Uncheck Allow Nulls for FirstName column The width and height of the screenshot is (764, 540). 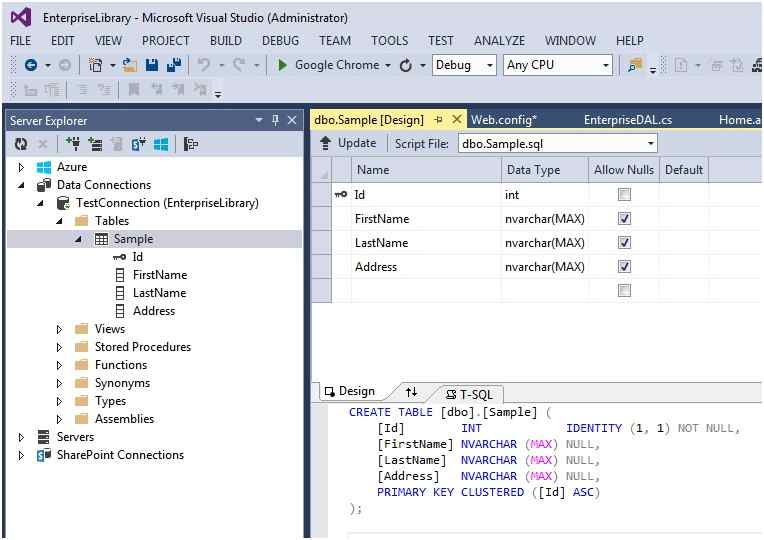click(624, 219)
